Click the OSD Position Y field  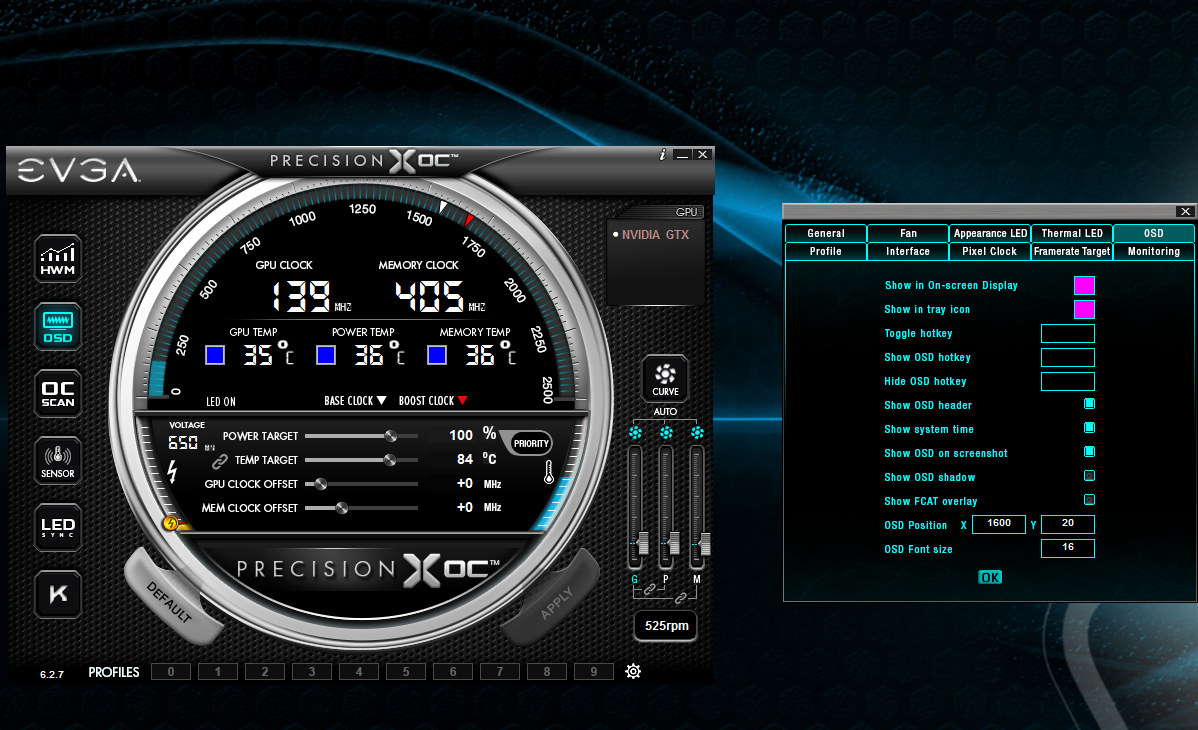pyautogui.click(x=1068, y=524)
